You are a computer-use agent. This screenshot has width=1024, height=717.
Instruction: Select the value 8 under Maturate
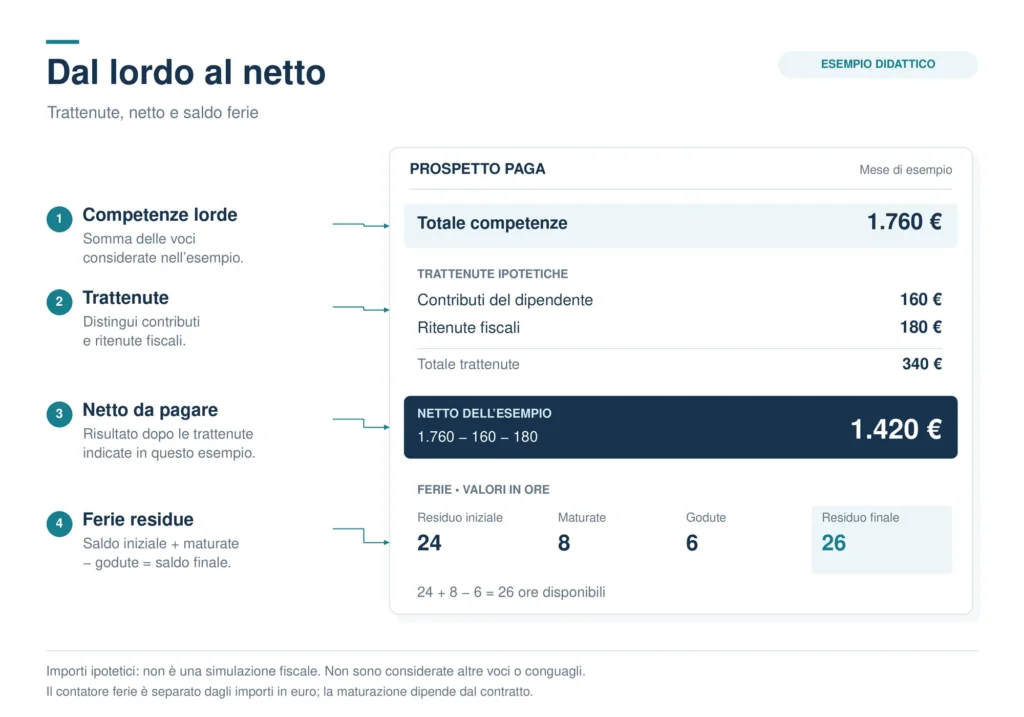564,543
